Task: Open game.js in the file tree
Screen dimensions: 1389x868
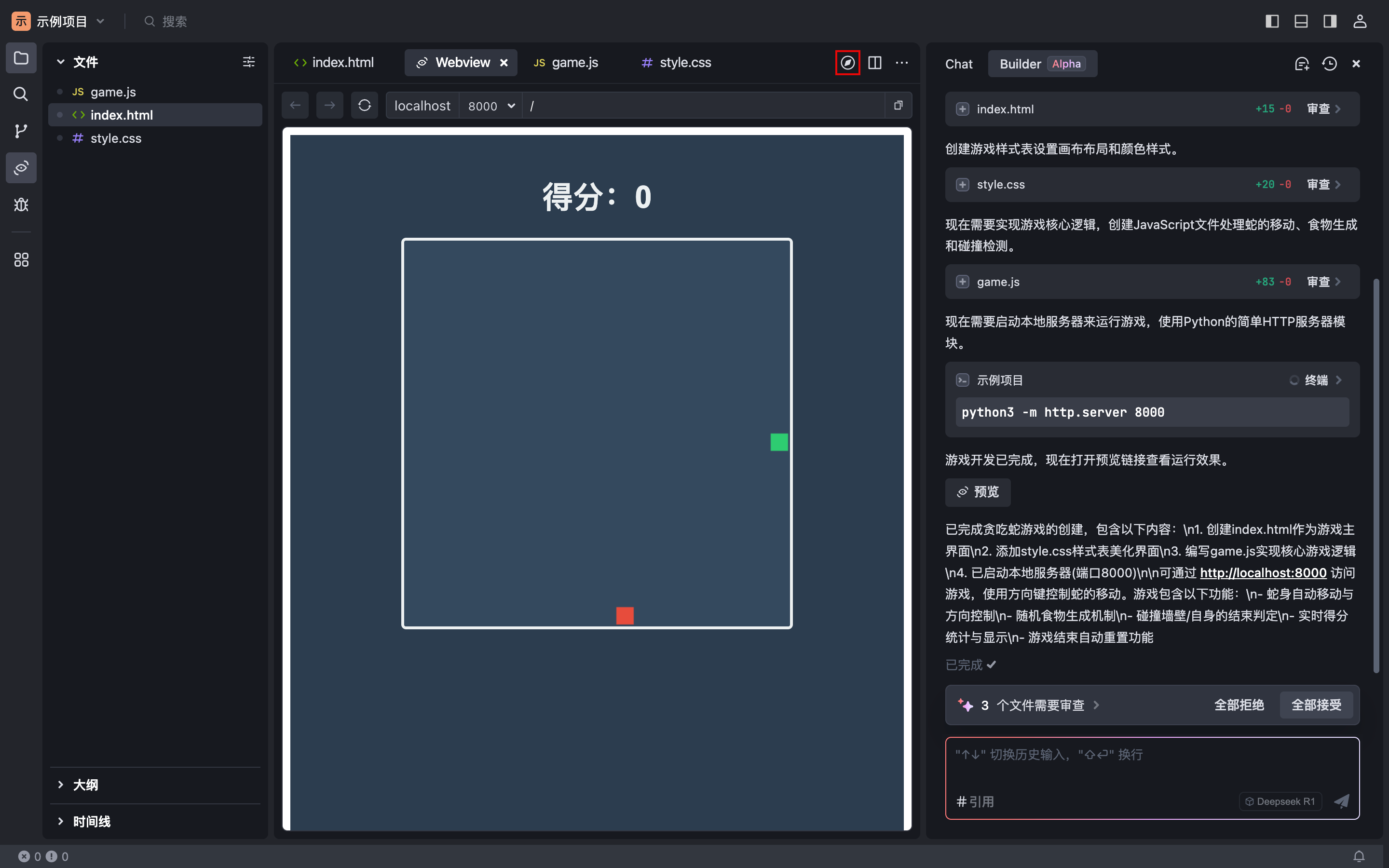Action: click(156, 92)
